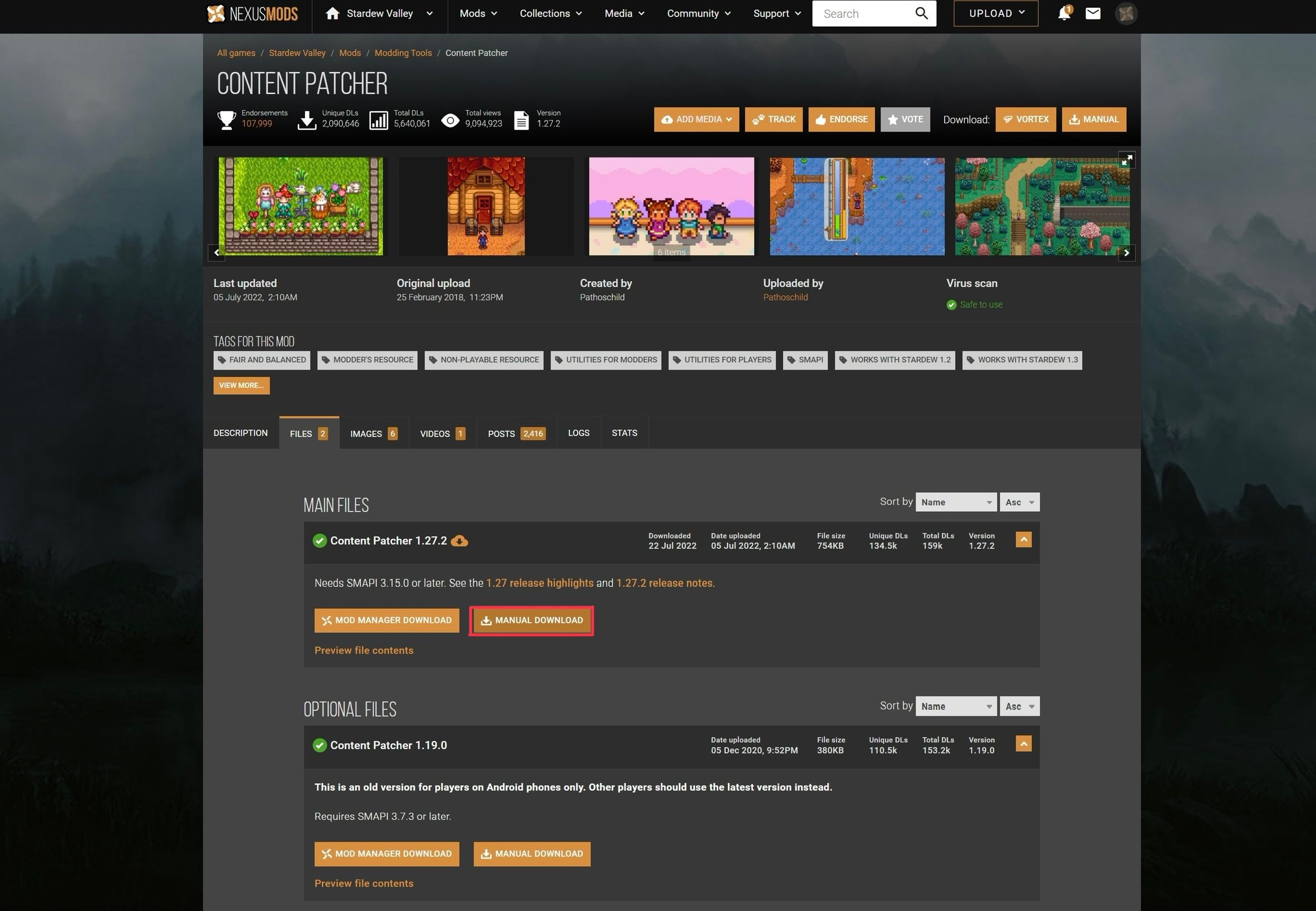
Task: Advance the image carousel with the next arrow
Action: point(1126,252)
